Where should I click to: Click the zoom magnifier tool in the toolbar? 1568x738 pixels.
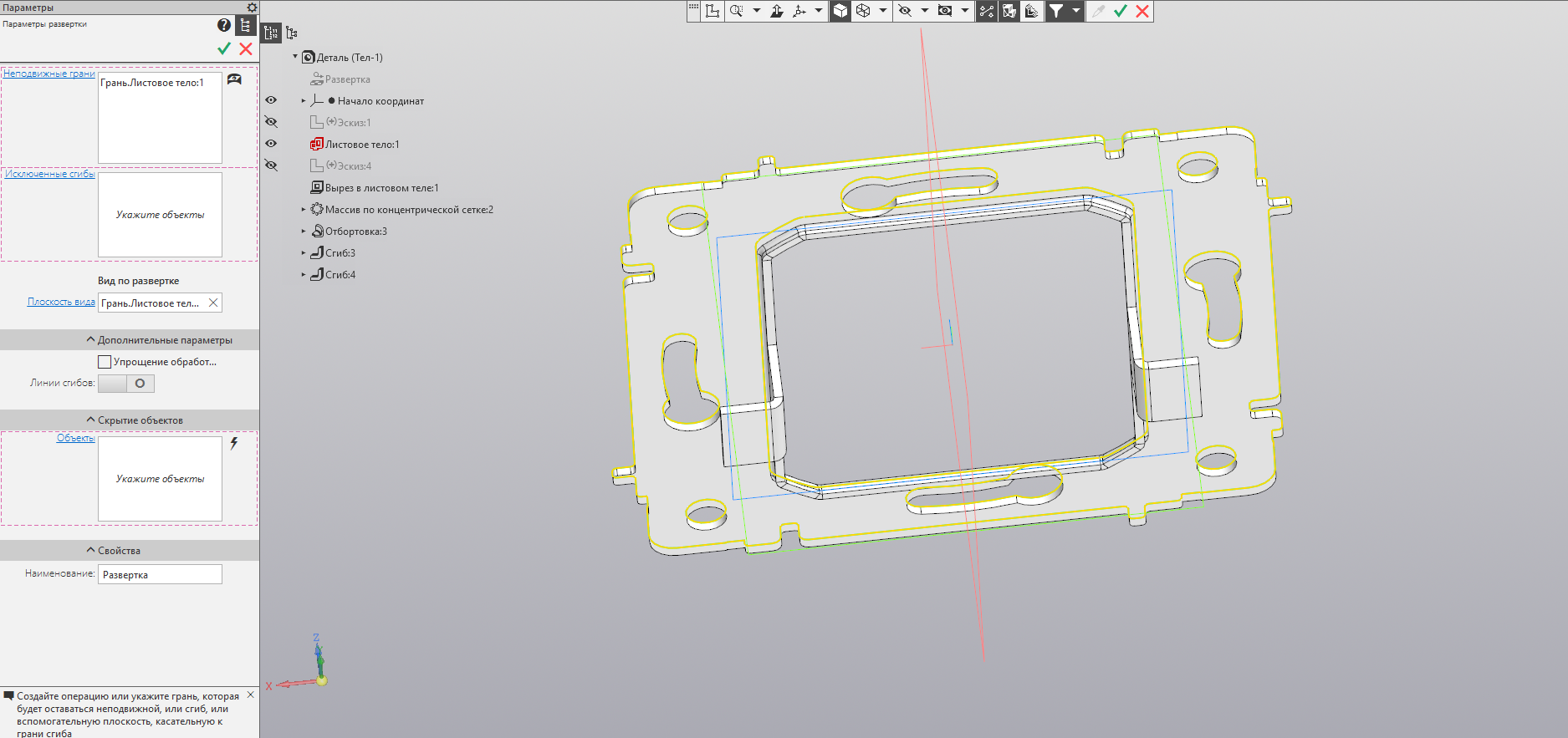(x=736, y=11)
